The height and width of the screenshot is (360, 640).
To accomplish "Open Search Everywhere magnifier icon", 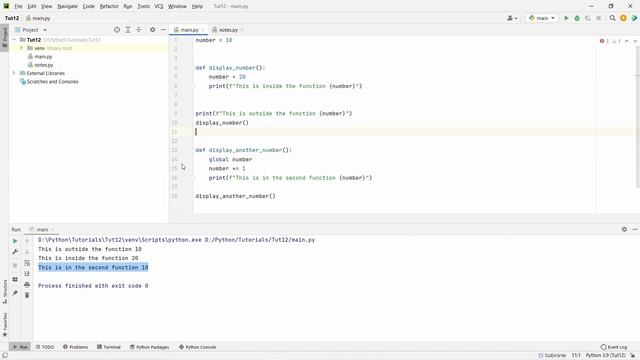I will [612, 18].
